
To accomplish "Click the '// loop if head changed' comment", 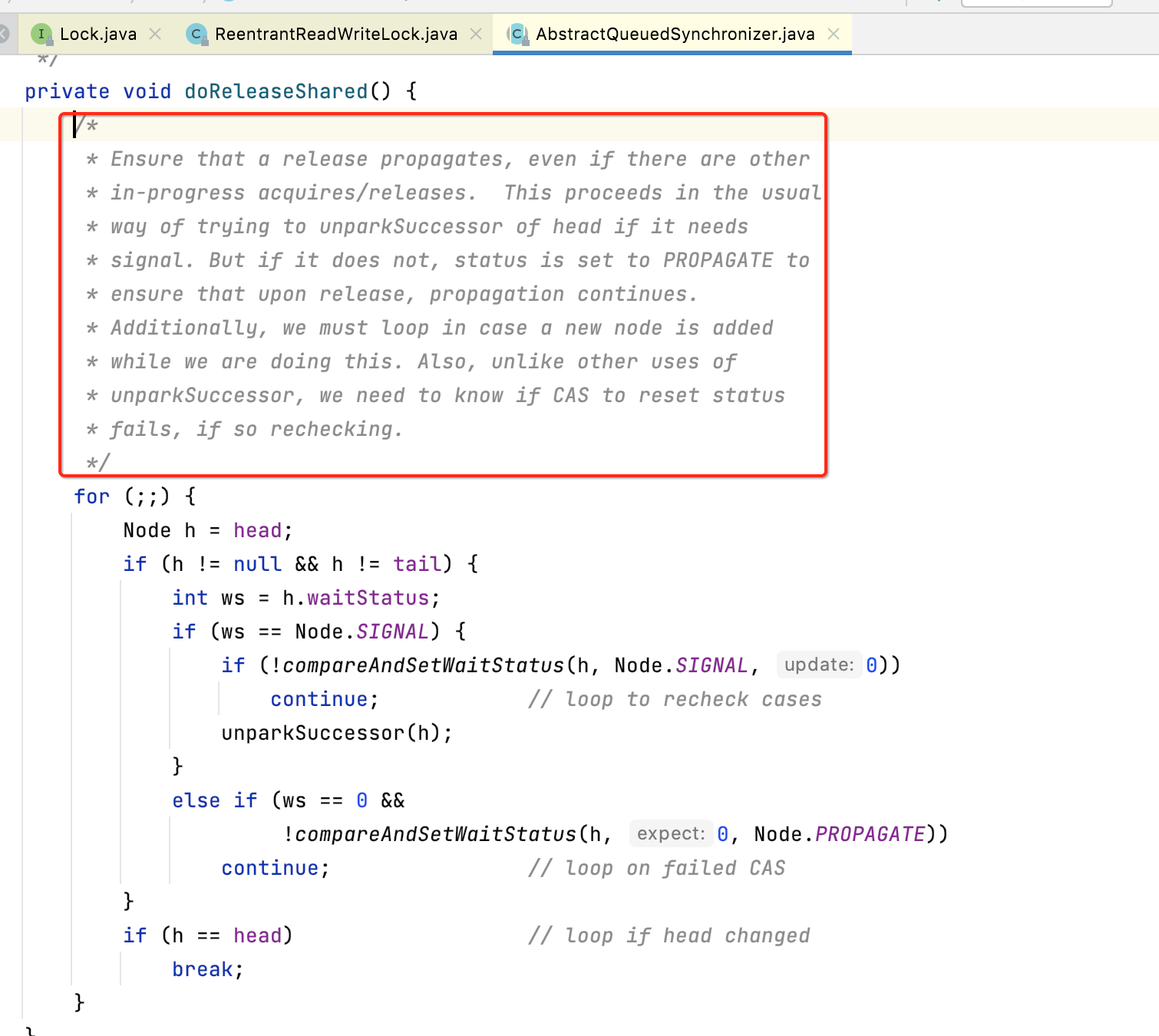I will 669,935.
